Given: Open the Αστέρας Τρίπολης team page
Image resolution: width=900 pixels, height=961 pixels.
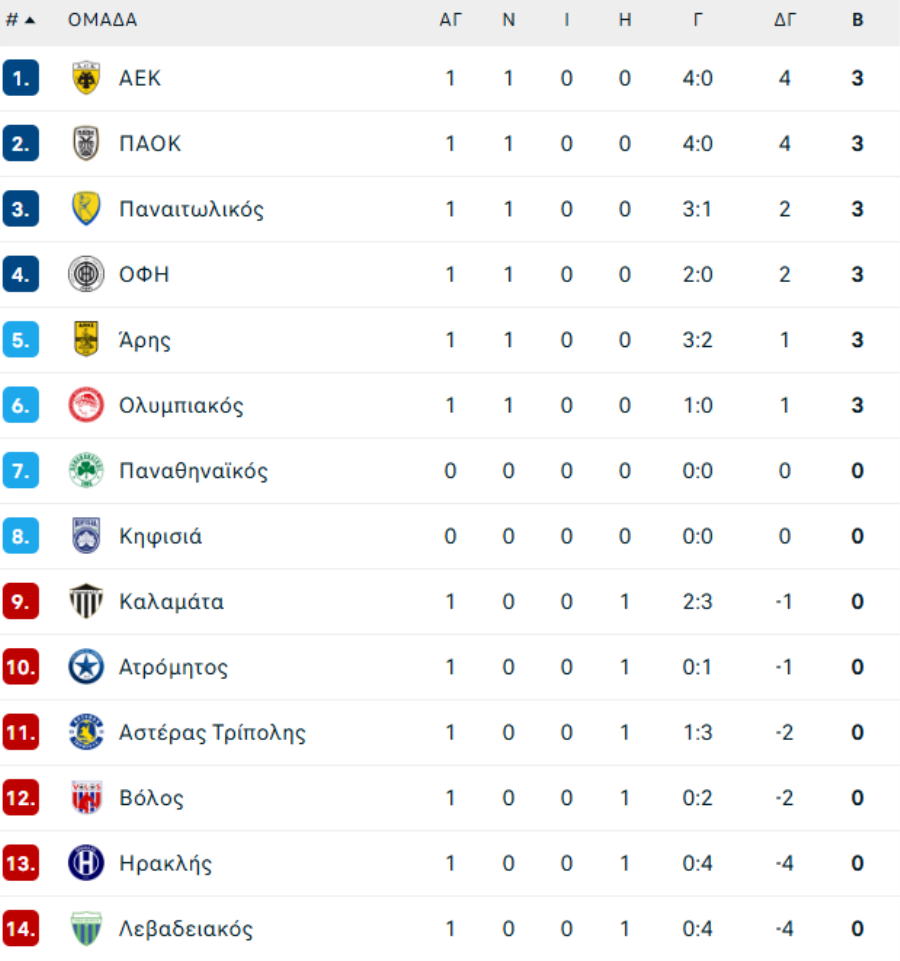Looking at the screenshot, I should point(212,733).
